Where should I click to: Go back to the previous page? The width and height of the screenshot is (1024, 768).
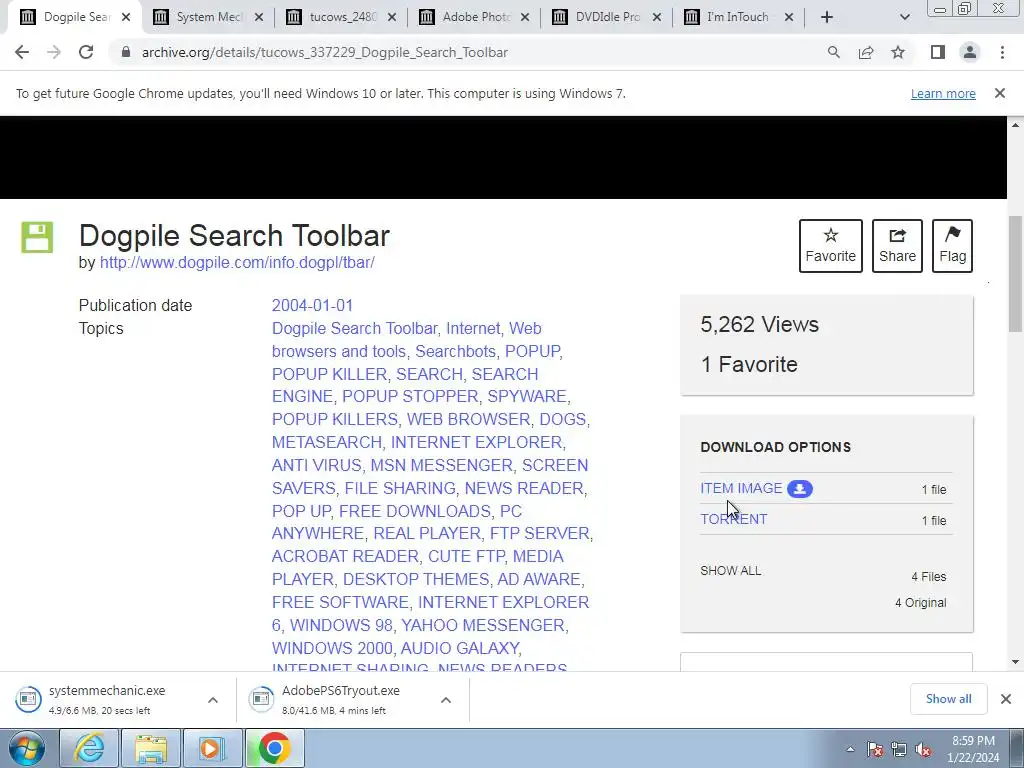22,52
